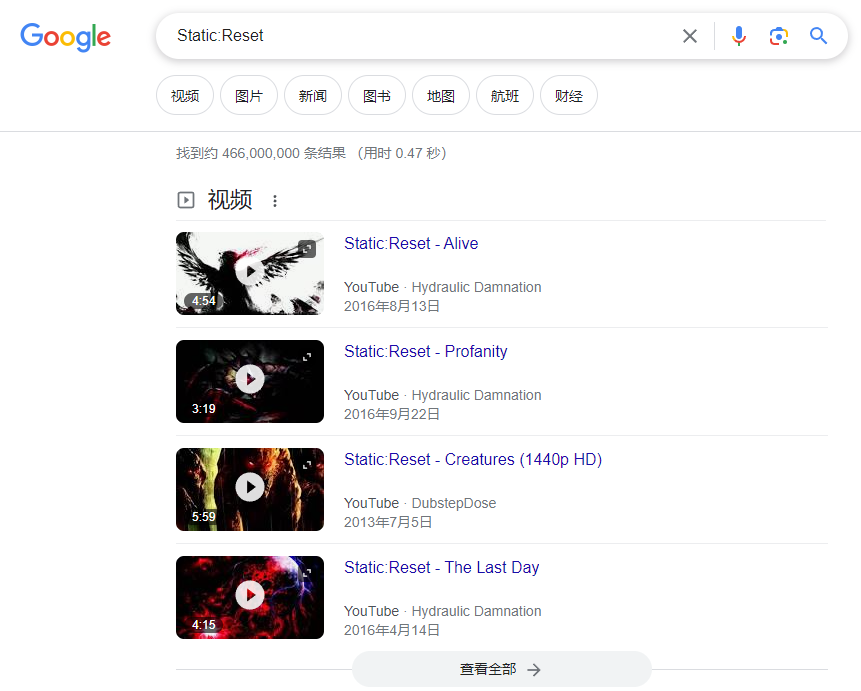861x691 pixels.
Task: Click DubstepDose source under Creatures result
Action: [454, 503]
